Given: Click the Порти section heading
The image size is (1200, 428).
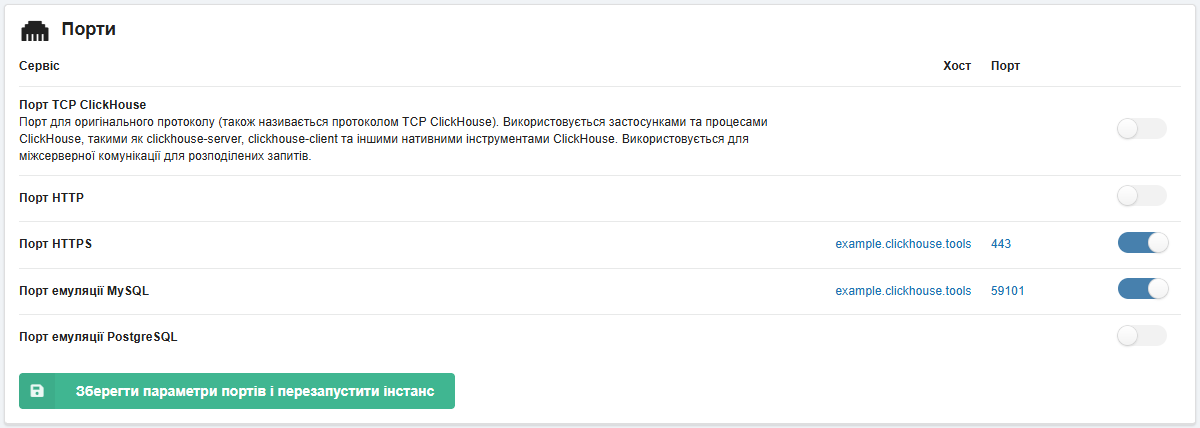Looking at the screenshot, I should tap(89, 30).
